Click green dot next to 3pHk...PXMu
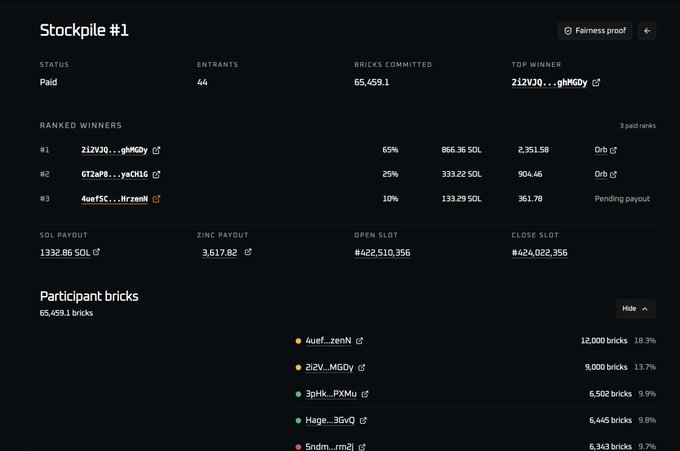Screen dimensions: 680x451 pos(298,394)
